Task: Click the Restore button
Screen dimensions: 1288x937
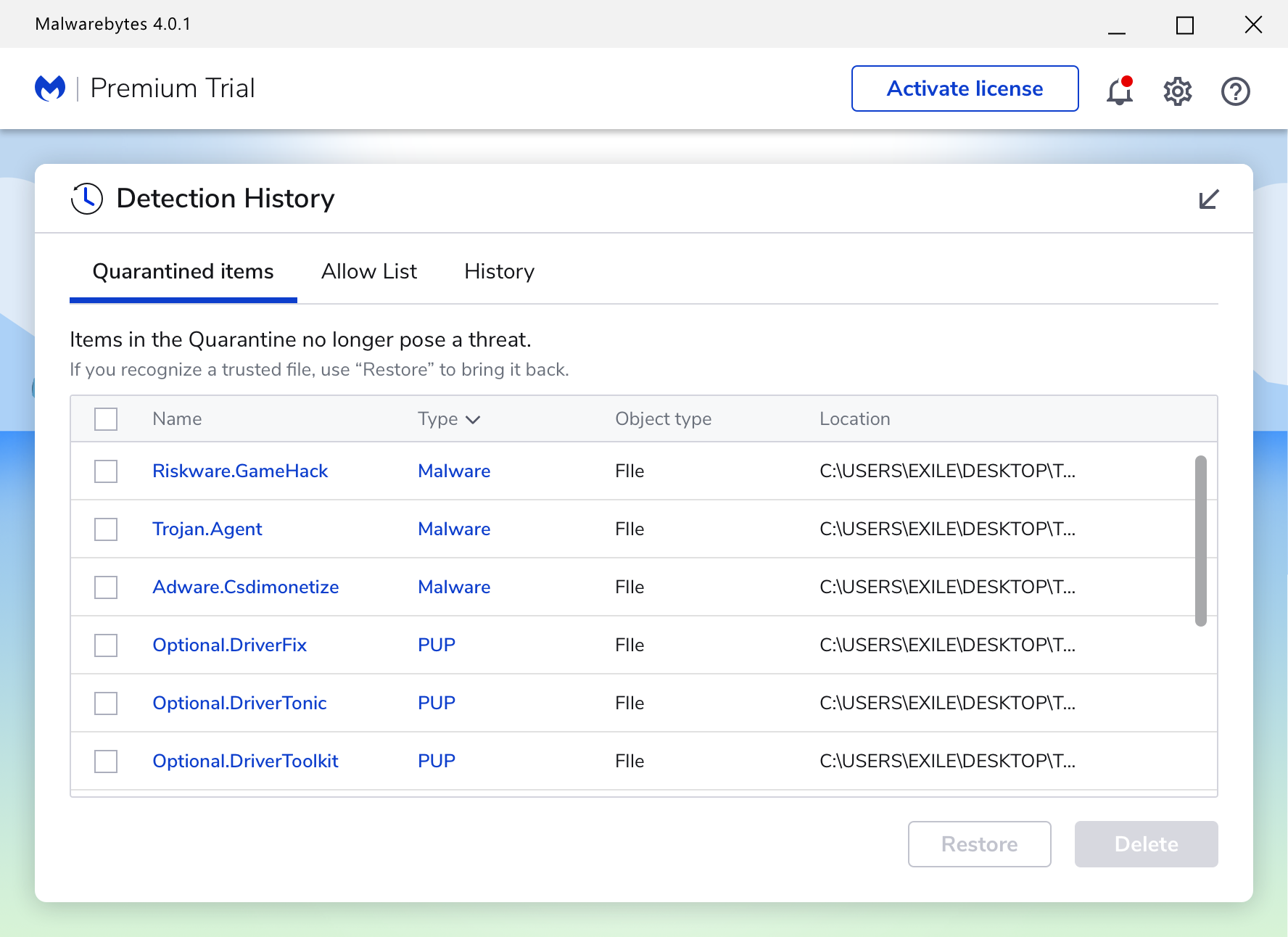Action: pyautogui.click(x=980, y=844)
